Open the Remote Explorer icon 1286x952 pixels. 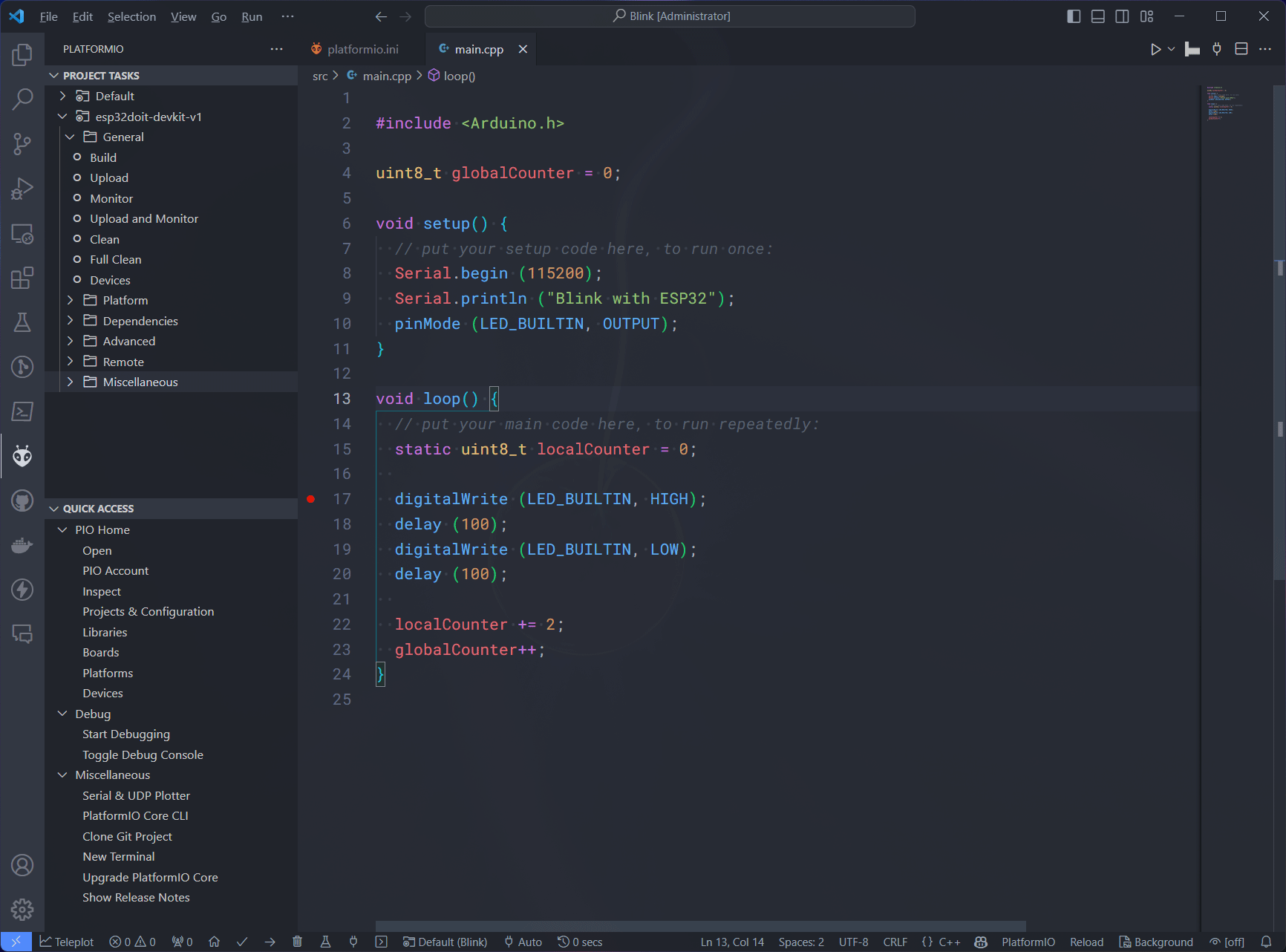pyautogui.click(x=22, y=234)
